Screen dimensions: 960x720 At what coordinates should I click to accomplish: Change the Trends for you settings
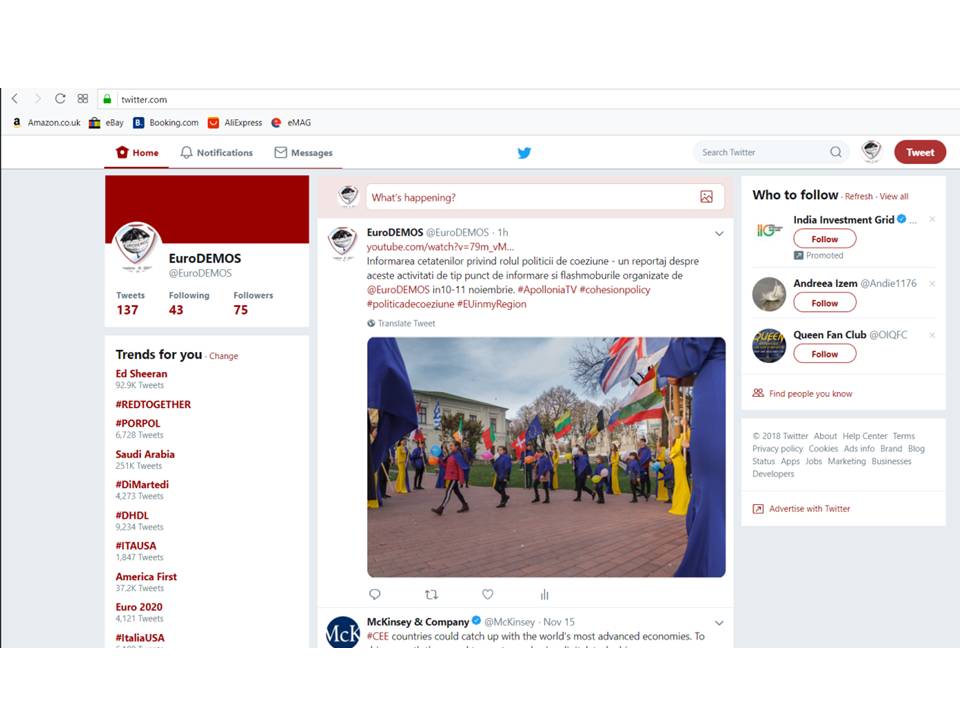pos(223,356)
